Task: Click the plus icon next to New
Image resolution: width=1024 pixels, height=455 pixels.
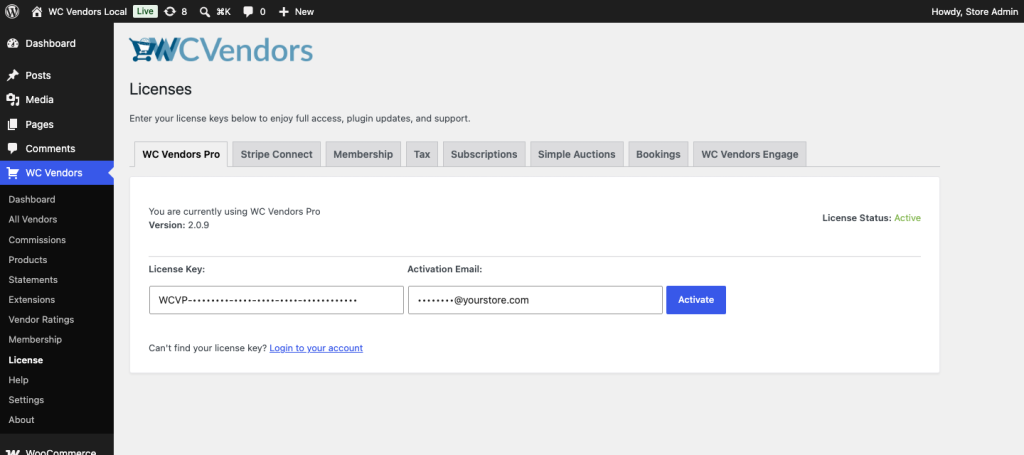Action: pos(283,11)
